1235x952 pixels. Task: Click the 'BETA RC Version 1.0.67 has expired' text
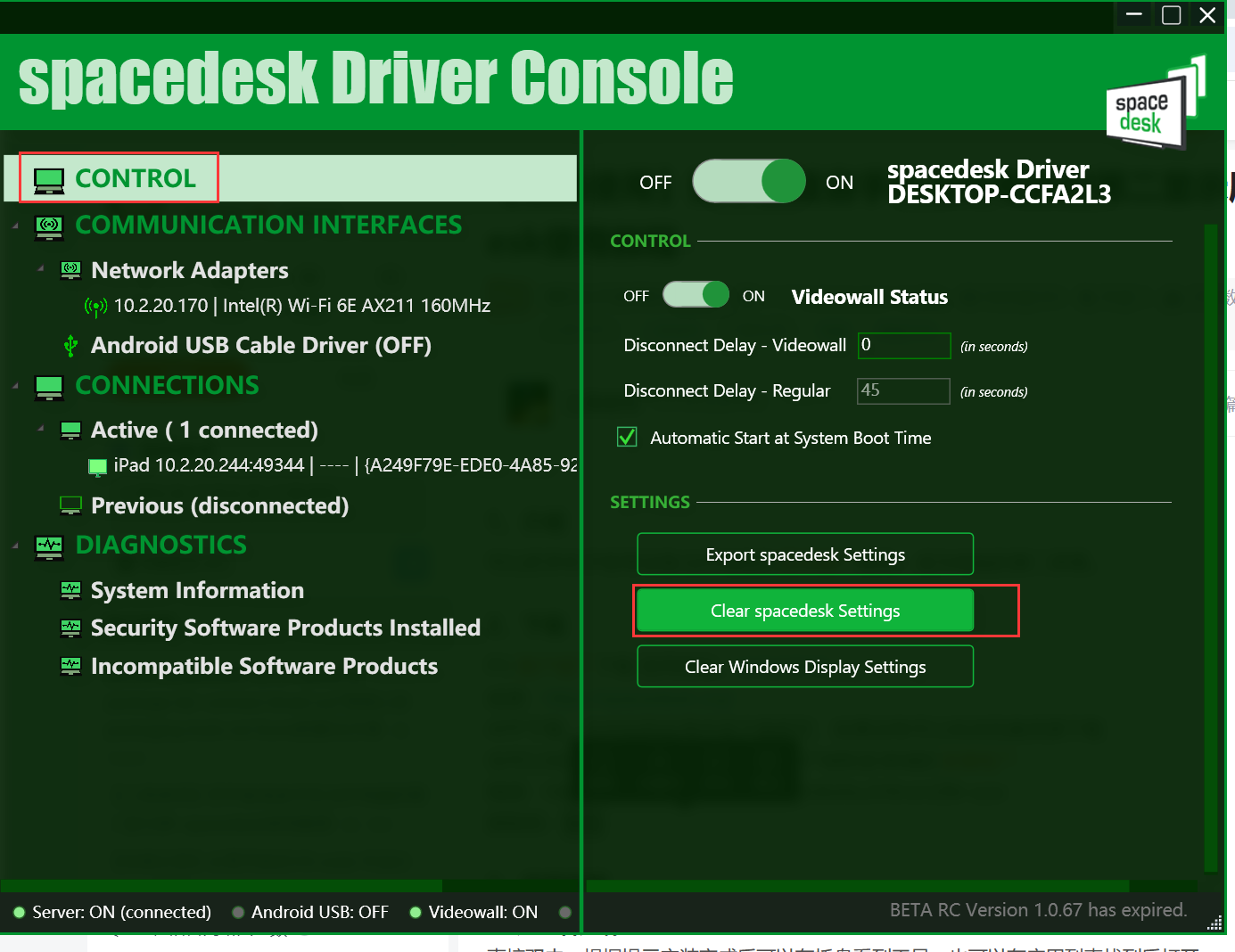[1038, 910]
